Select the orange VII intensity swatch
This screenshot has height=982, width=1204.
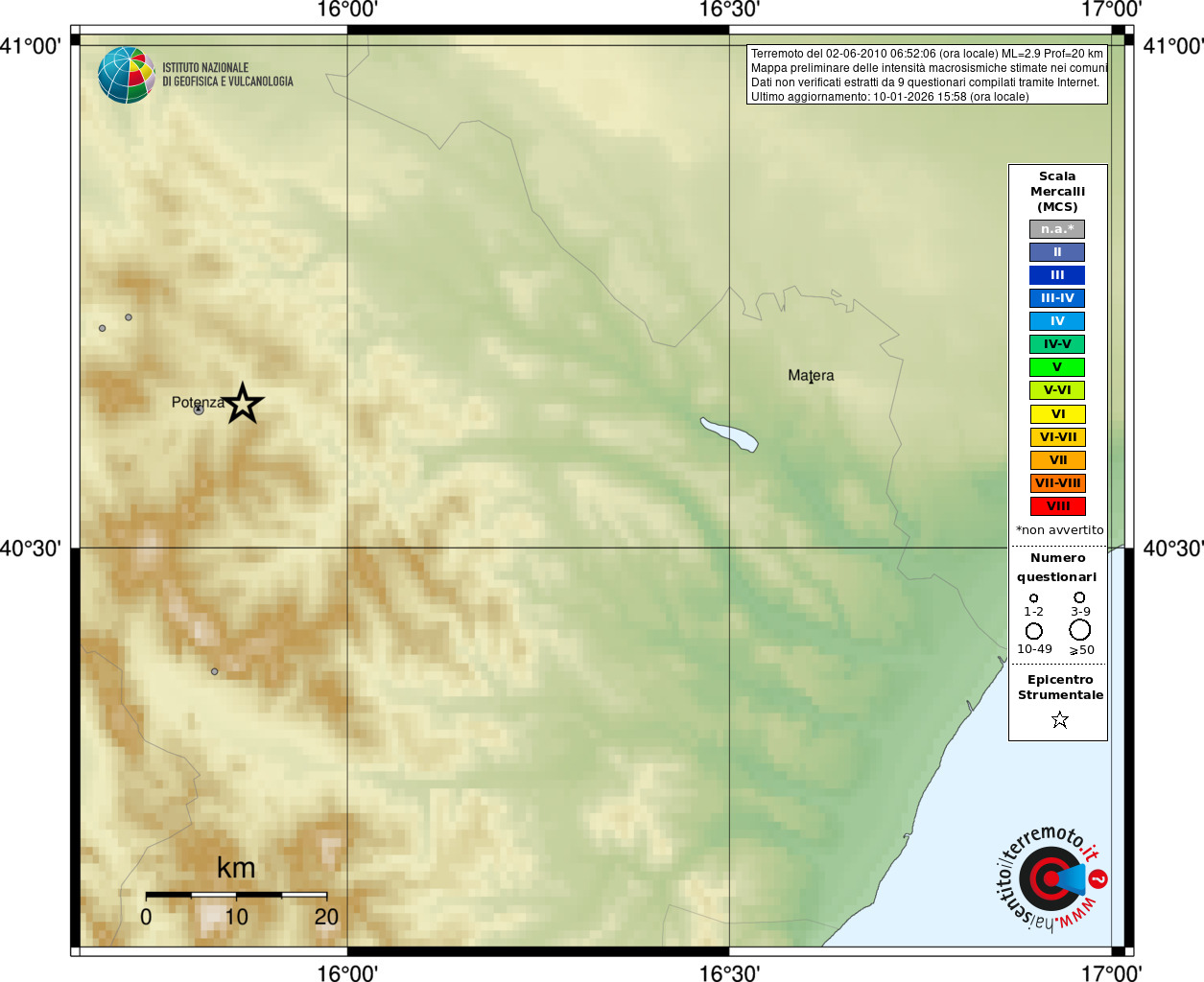(x=1057, y=460)
